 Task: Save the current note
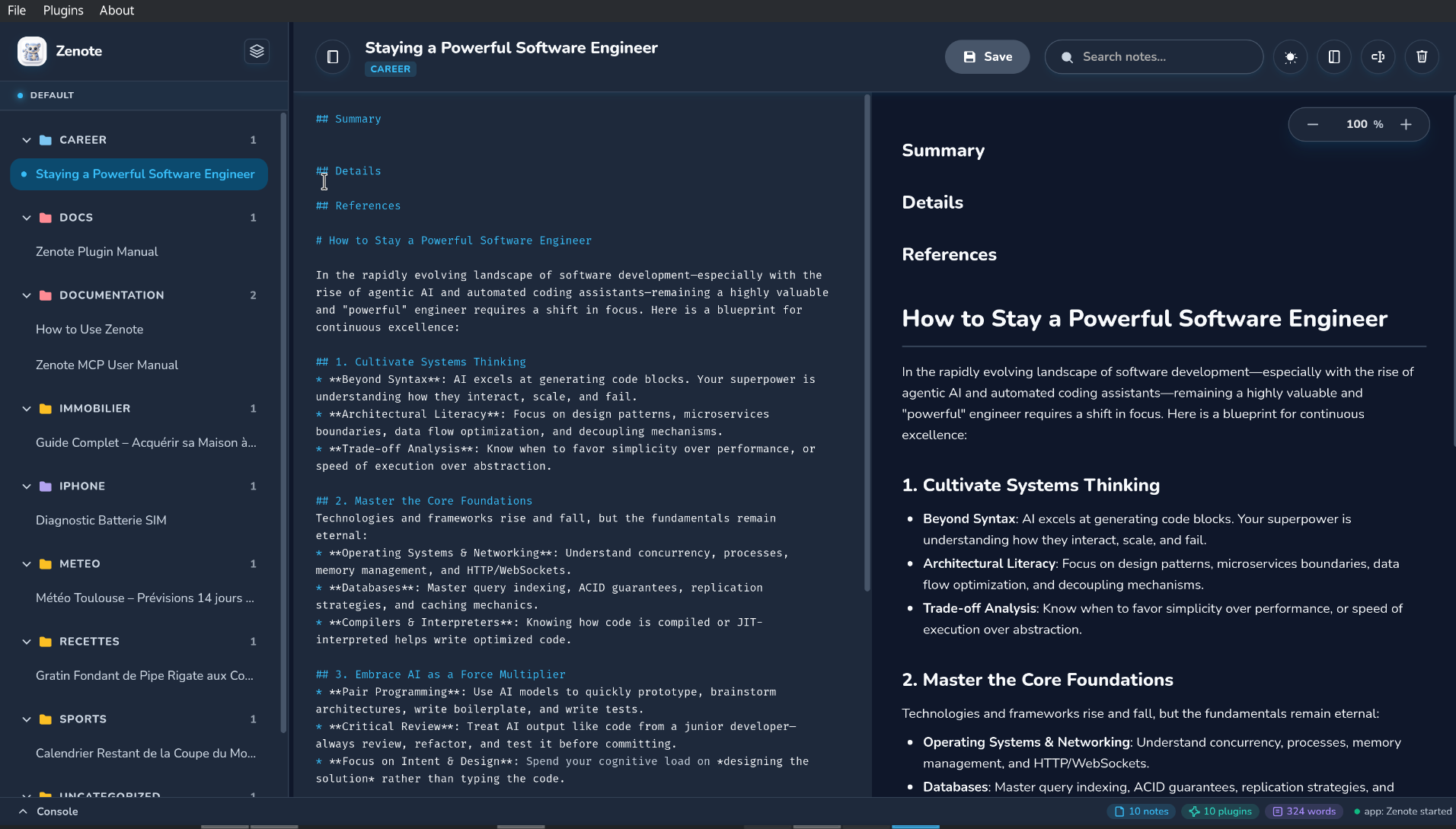[x=987, y=57]
